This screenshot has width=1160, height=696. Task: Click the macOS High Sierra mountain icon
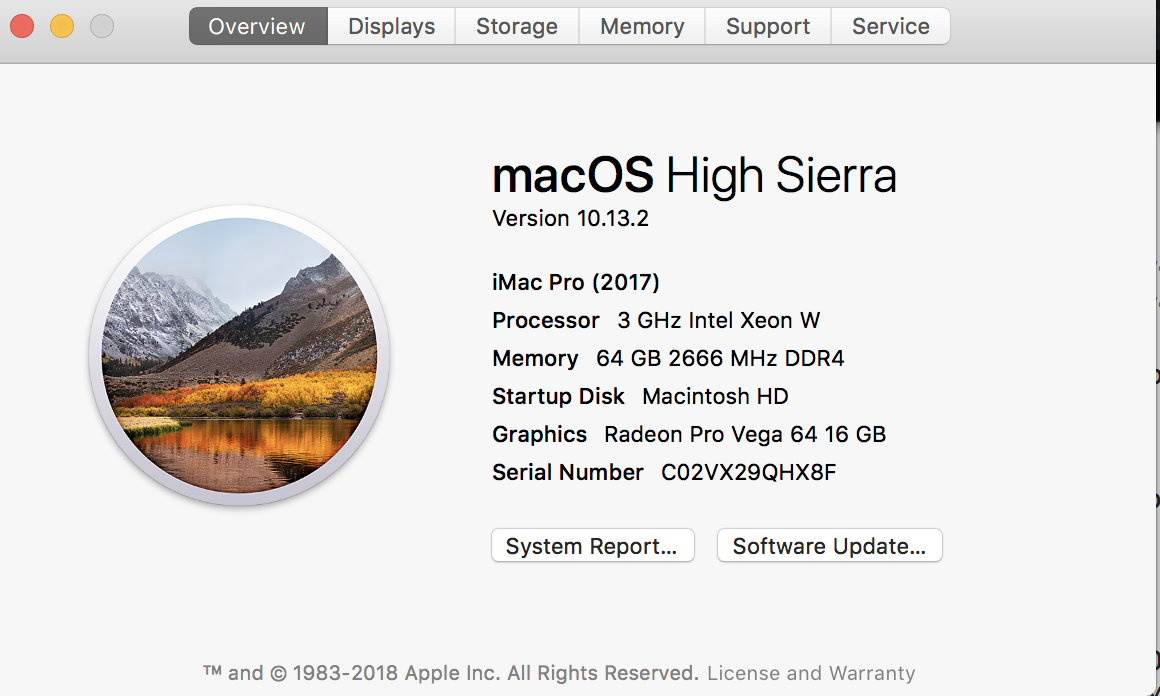tap(239, 356)
